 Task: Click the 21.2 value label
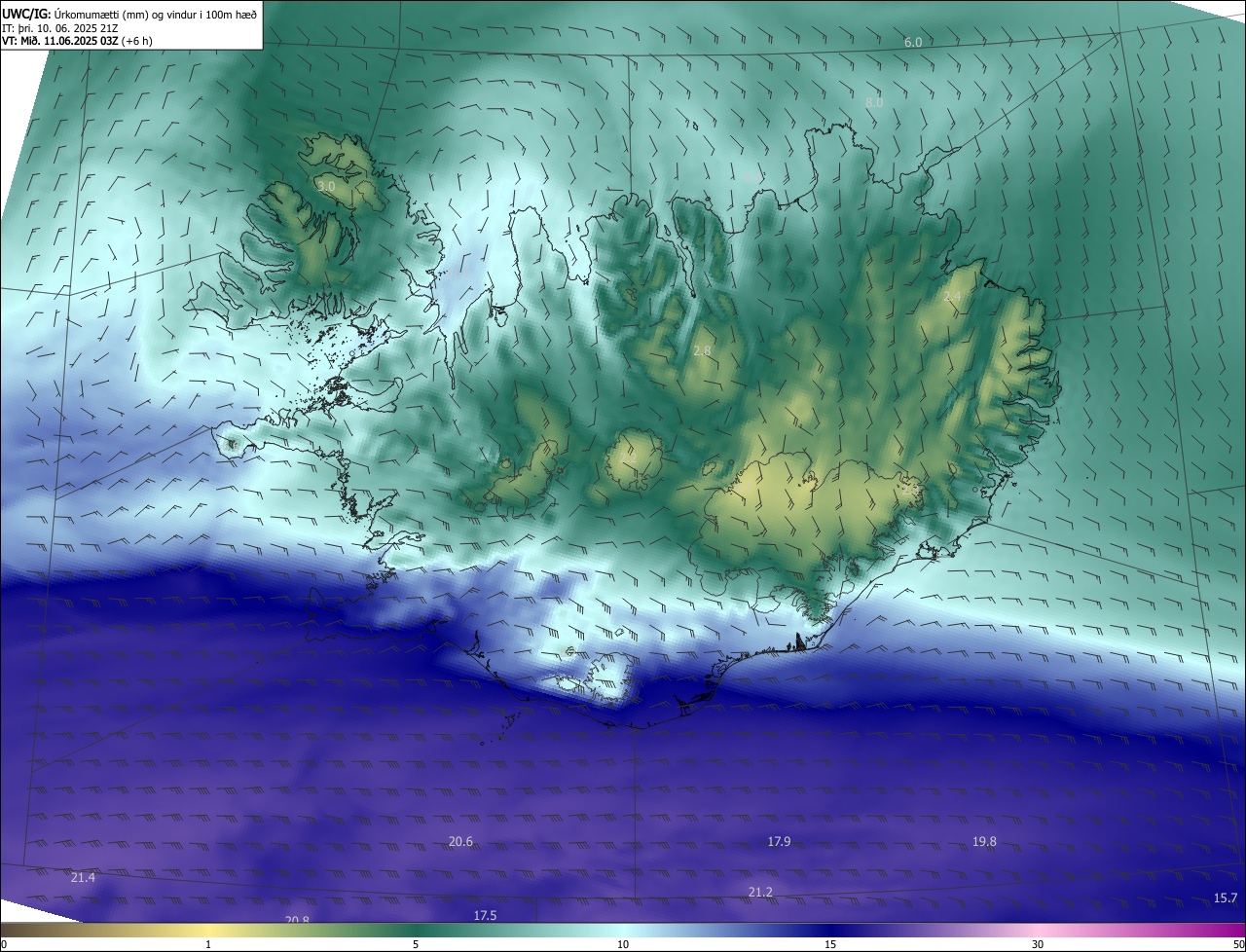[760, 893]
